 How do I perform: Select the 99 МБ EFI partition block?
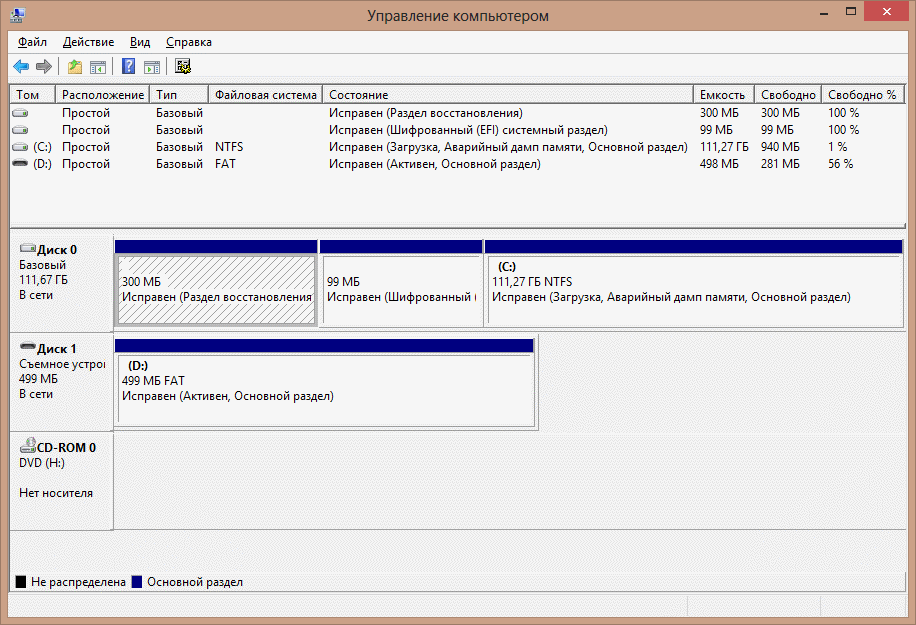pos(401,283)
